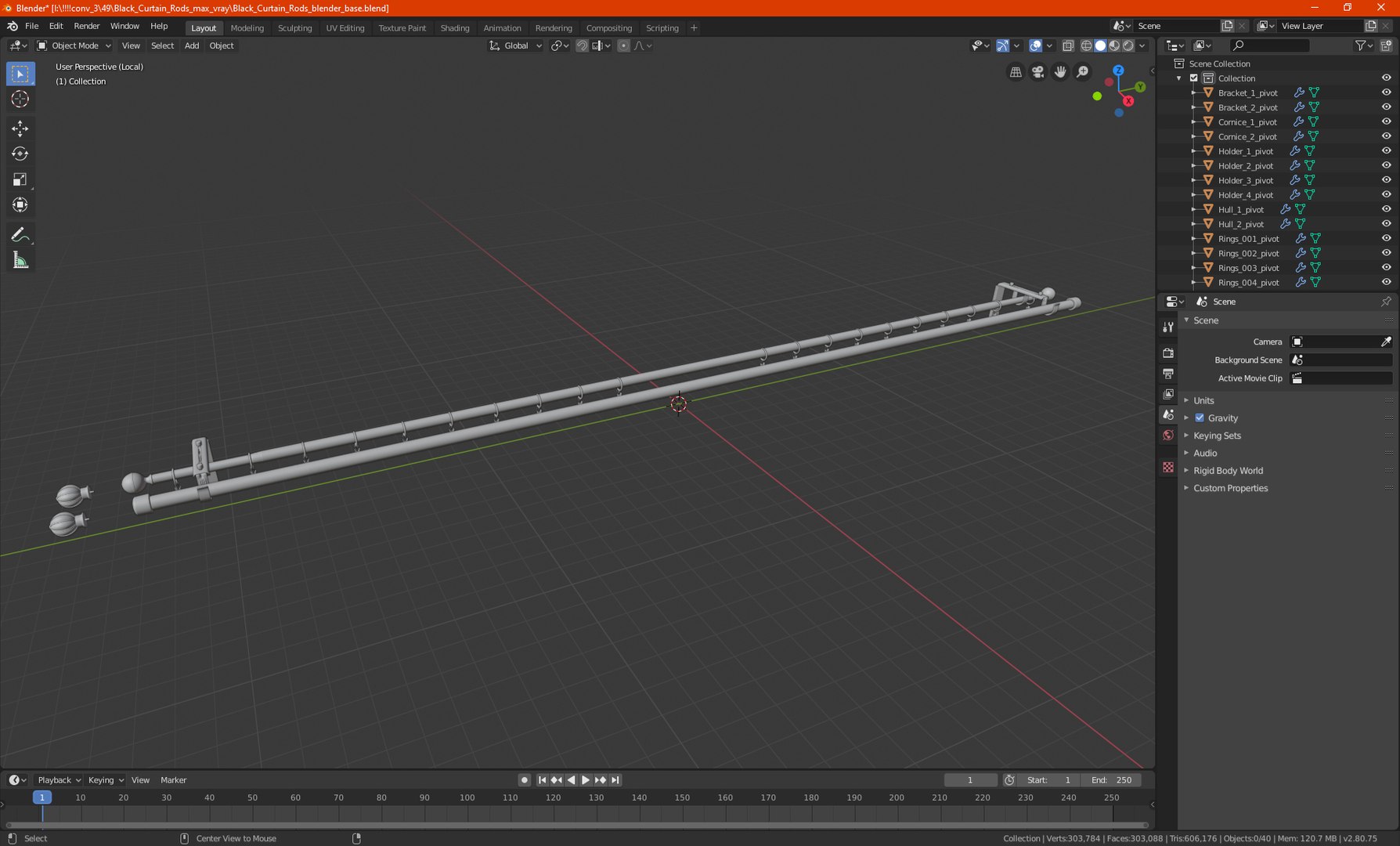Switch to Modeling workspace tab

pyautogui.click(x=247, y=27)
